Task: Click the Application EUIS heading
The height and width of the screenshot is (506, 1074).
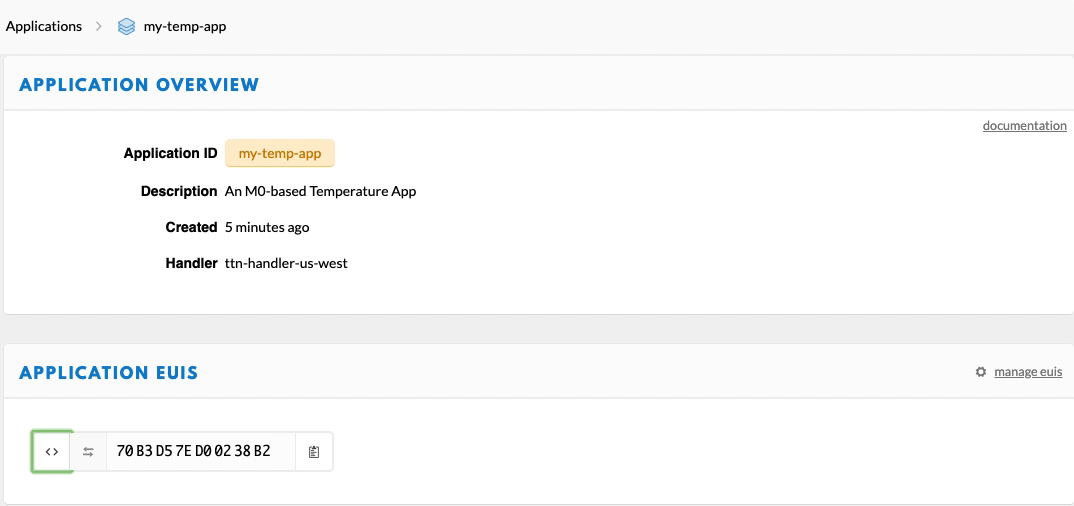Action: [109, 373]
